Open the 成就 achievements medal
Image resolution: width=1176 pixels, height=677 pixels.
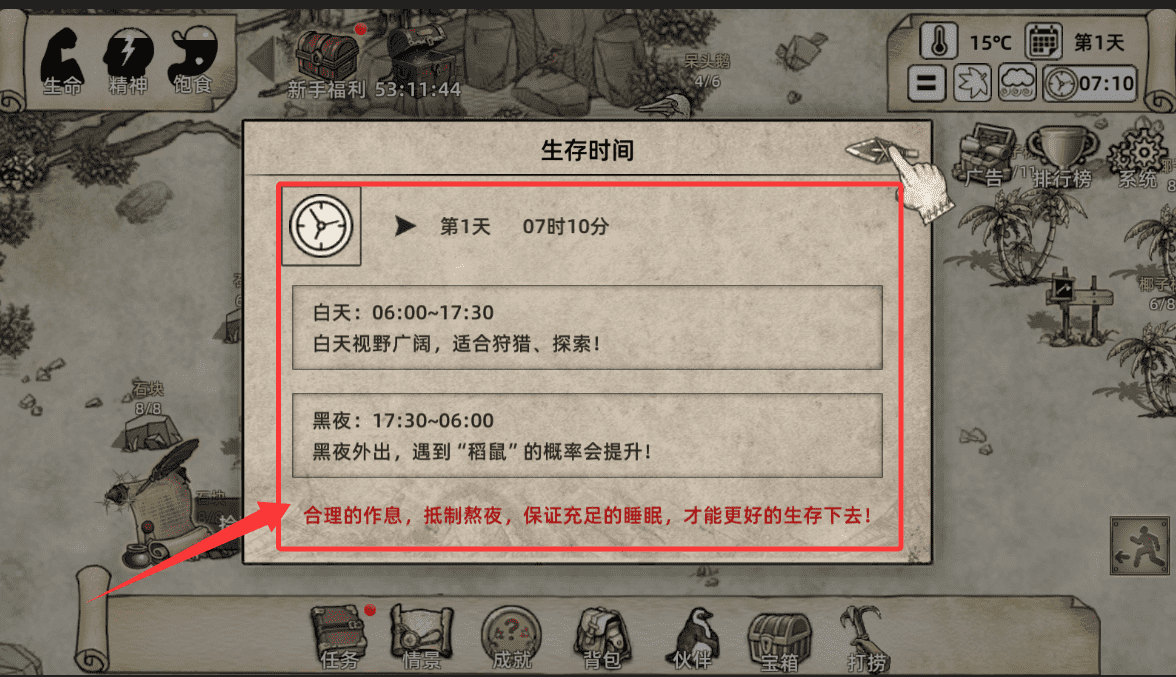[512, 637]
